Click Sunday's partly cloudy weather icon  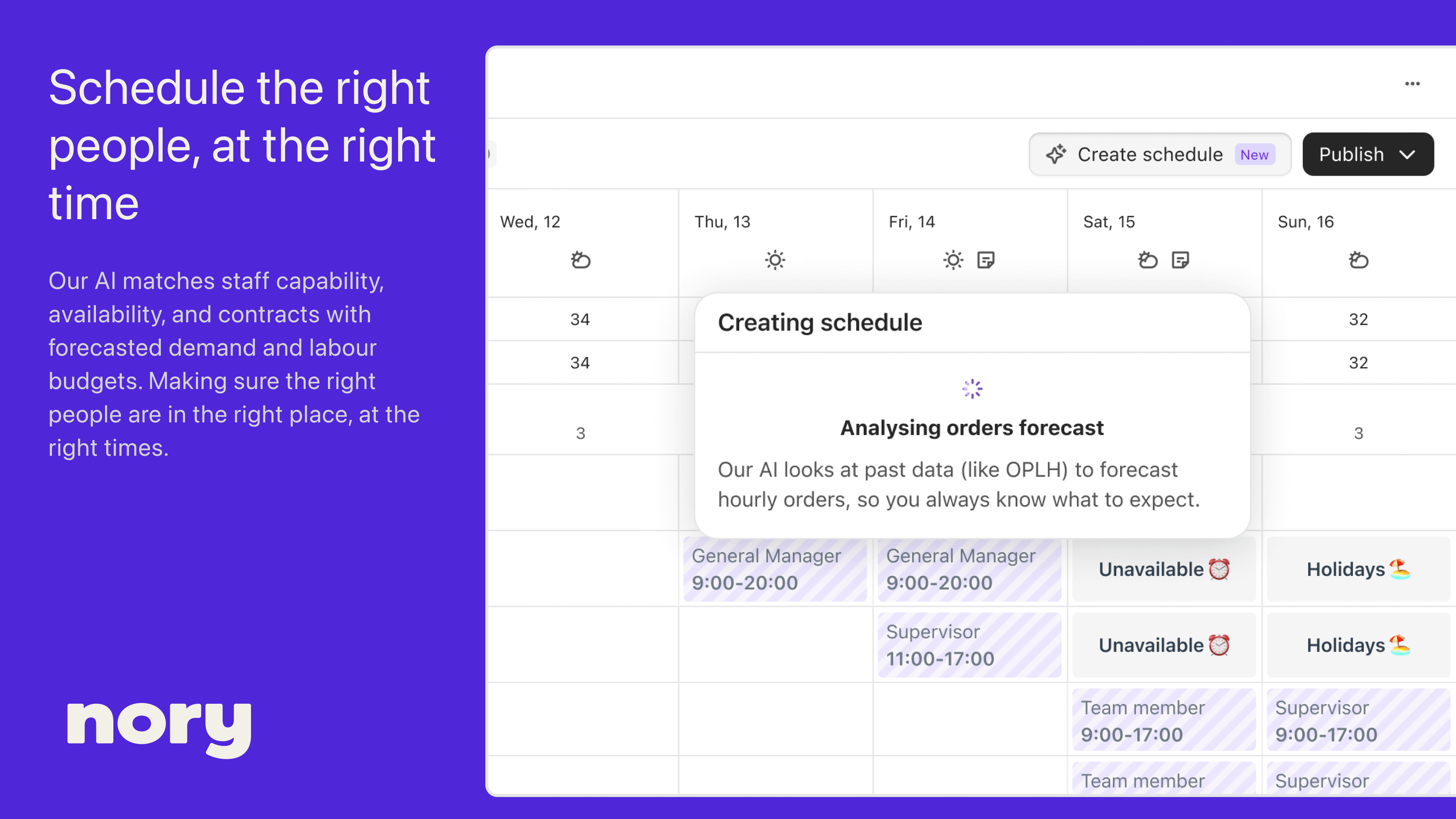1358,260
